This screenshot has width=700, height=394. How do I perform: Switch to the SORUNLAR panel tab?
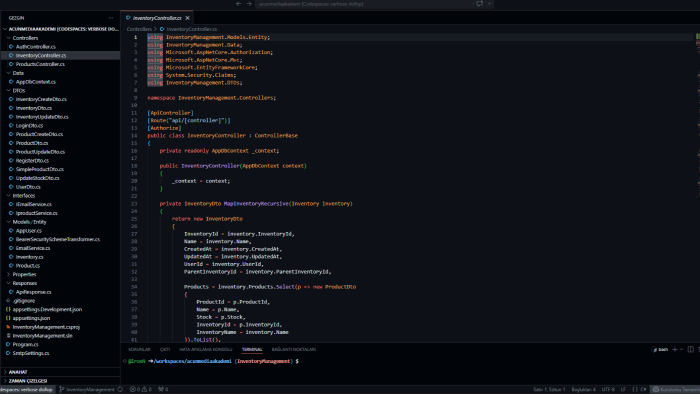(139, 349)
